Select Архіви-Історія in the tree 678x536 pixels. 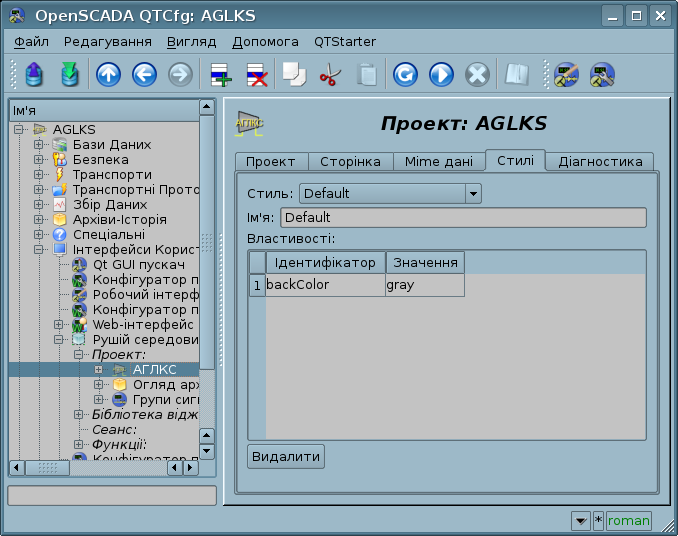[x=119, y=220]
